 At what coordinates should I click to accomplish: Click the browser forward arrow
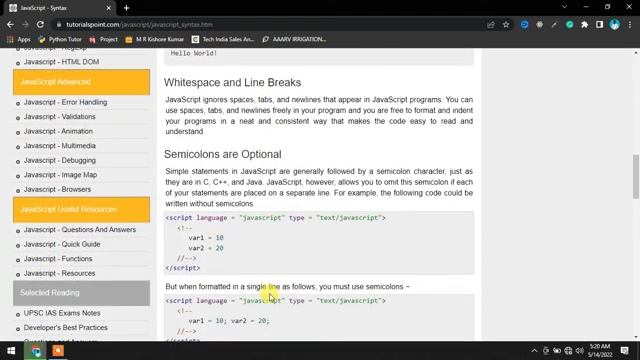[x=25, y=24]
